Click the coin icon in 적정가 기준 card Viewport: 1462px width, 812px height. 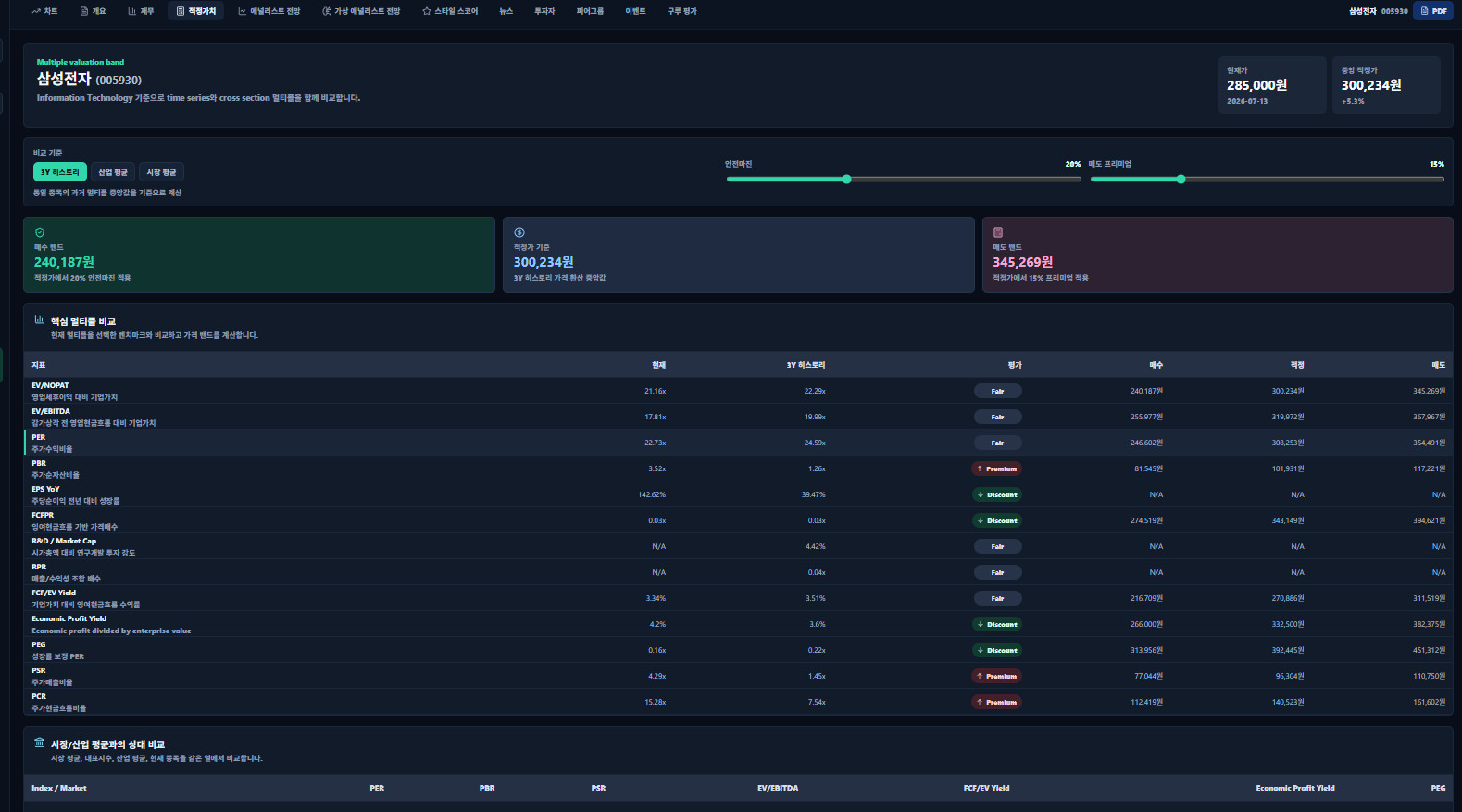[519, 232]
